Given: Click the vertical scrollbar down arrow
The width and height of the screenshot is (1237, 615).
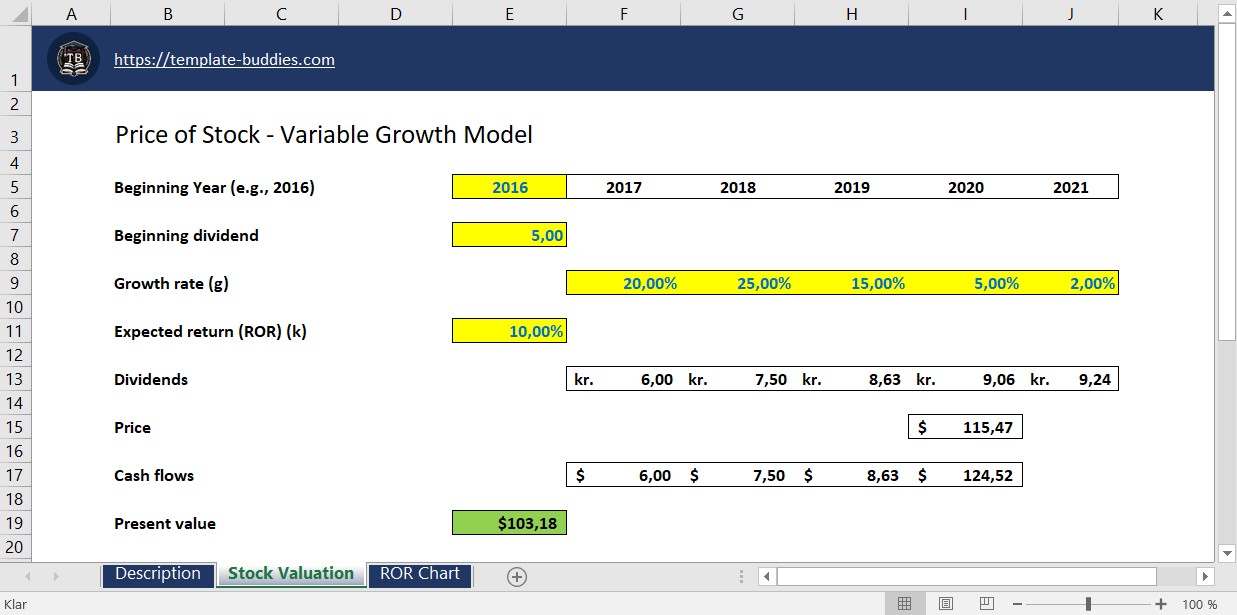Looking at the screenshot, I should [x=1228, y=552].
